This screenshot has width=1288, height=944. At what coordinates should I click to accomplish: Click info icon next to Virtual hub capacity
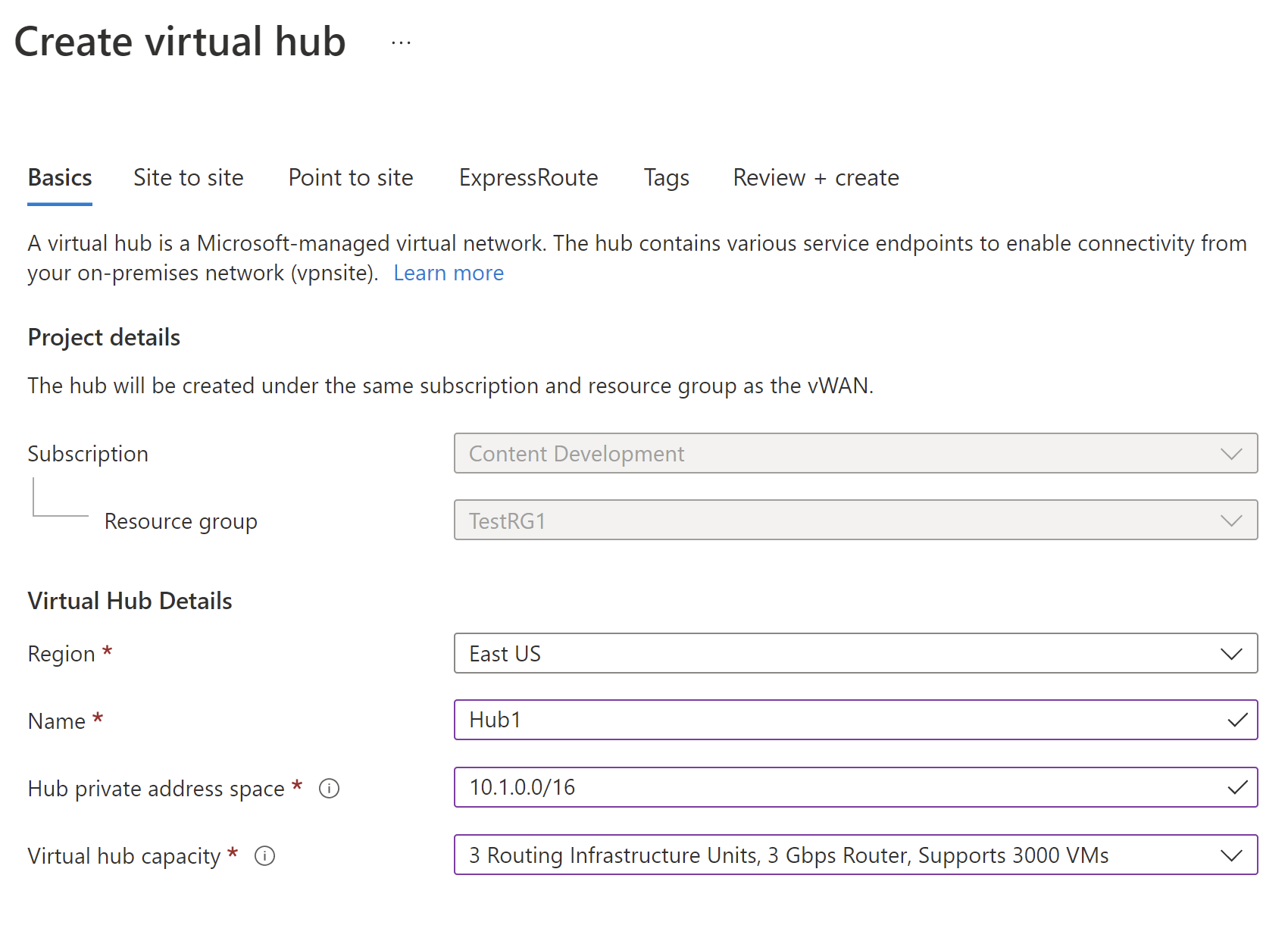pyautogui.click(x=264, y=856)
